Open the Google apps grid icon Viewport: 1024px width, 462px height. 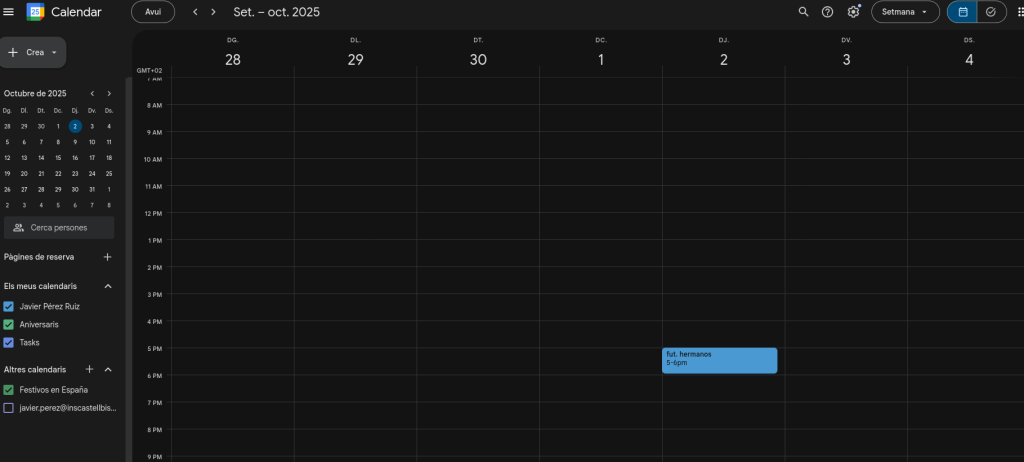point(1019,12)
